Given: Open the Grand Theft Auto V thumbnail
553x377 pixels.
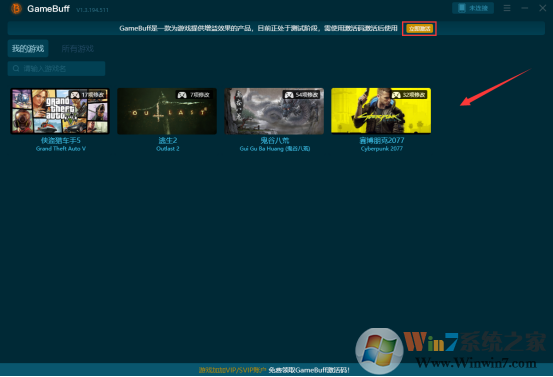Looking at the screenshot, I should point(60,111).
